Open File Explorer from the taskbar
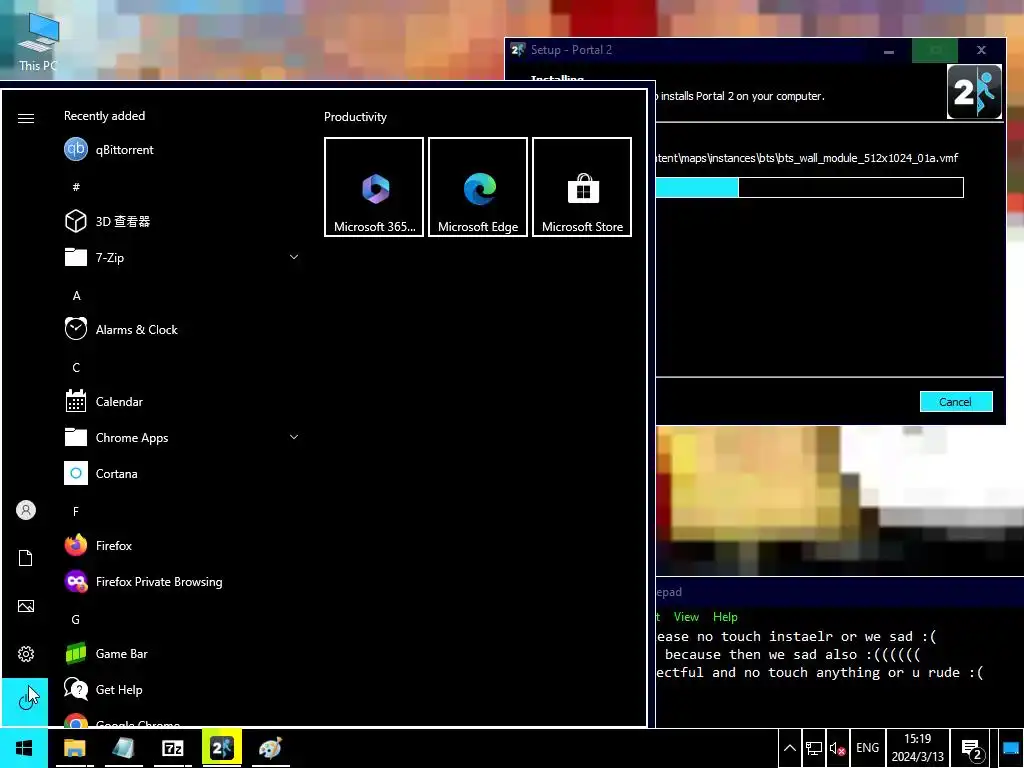1024x768 pixels. coord(74,748)
